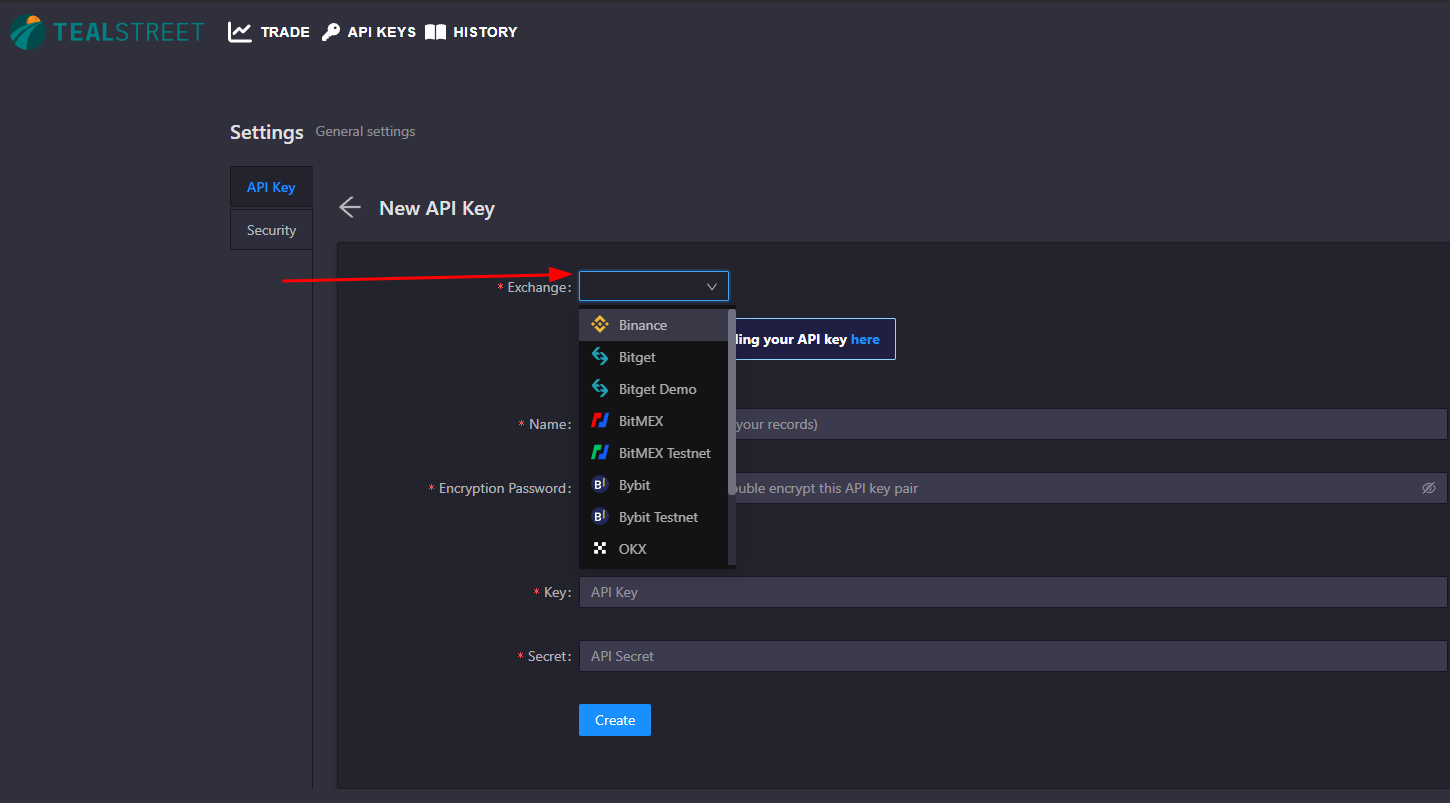Focus the Encryption Password field
This screenshot has width=1450, height=803.
coord(1013,488)
